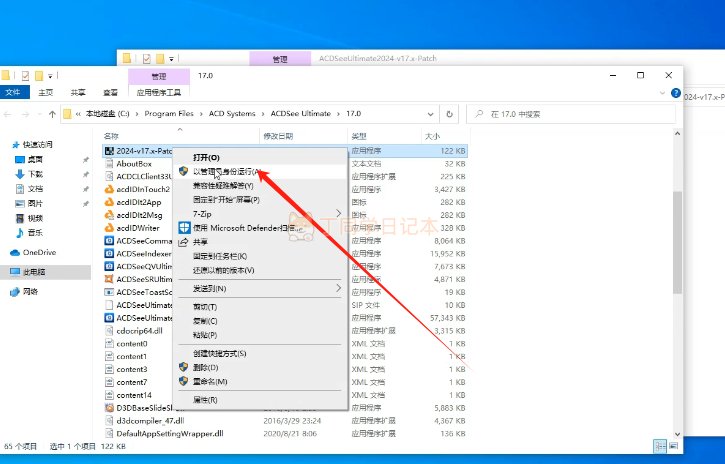Expand the address bar history dropdown
Screen dimensions: 725x464
430,114
